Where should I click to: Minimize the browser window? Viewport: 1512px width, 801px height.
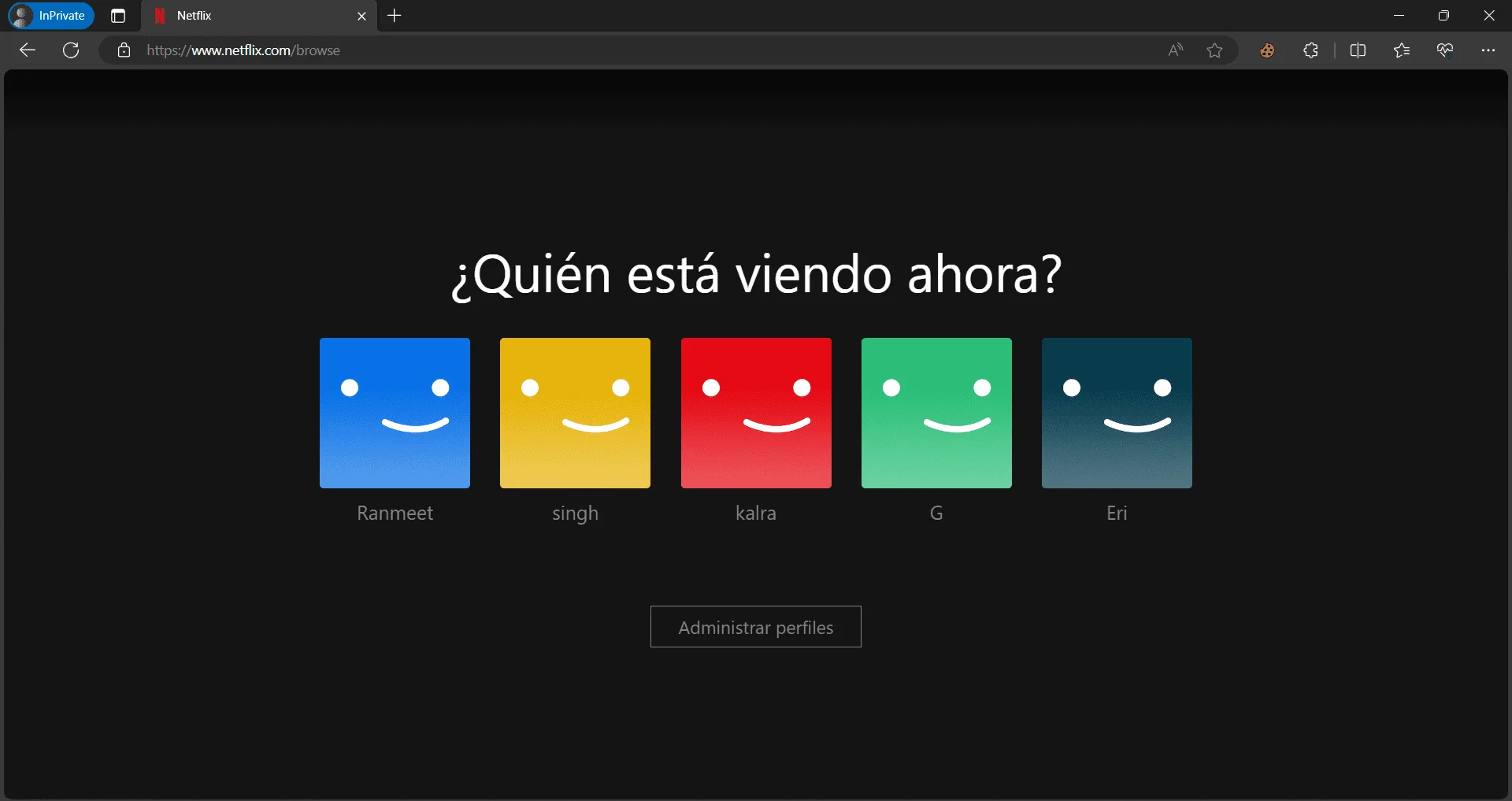[x=1399, y=16]
